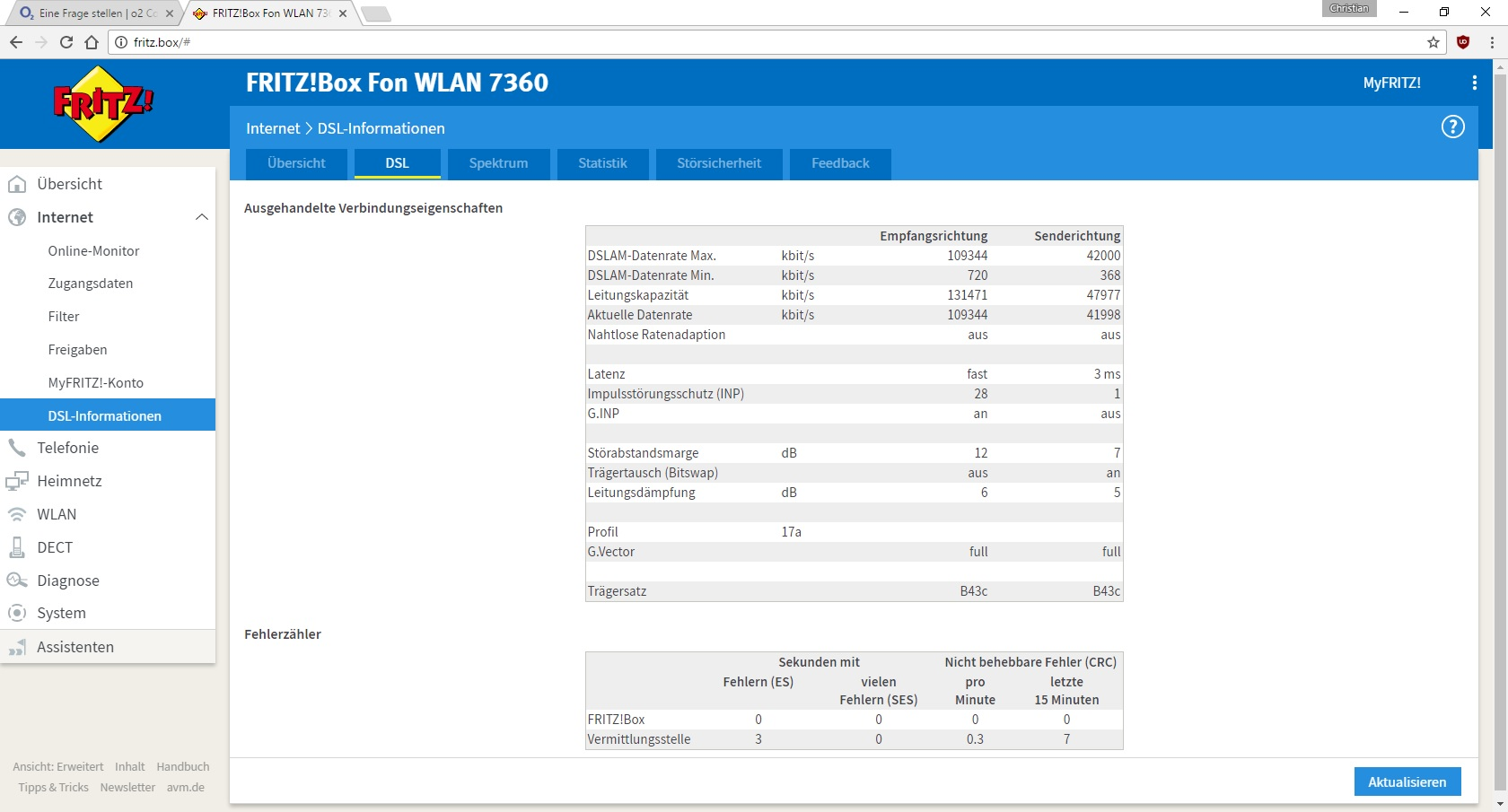Image resolution: width=1508 pixels, height=812 pixels.
Task: Click the Diagnose icon in sidebar
Action: 17,581
